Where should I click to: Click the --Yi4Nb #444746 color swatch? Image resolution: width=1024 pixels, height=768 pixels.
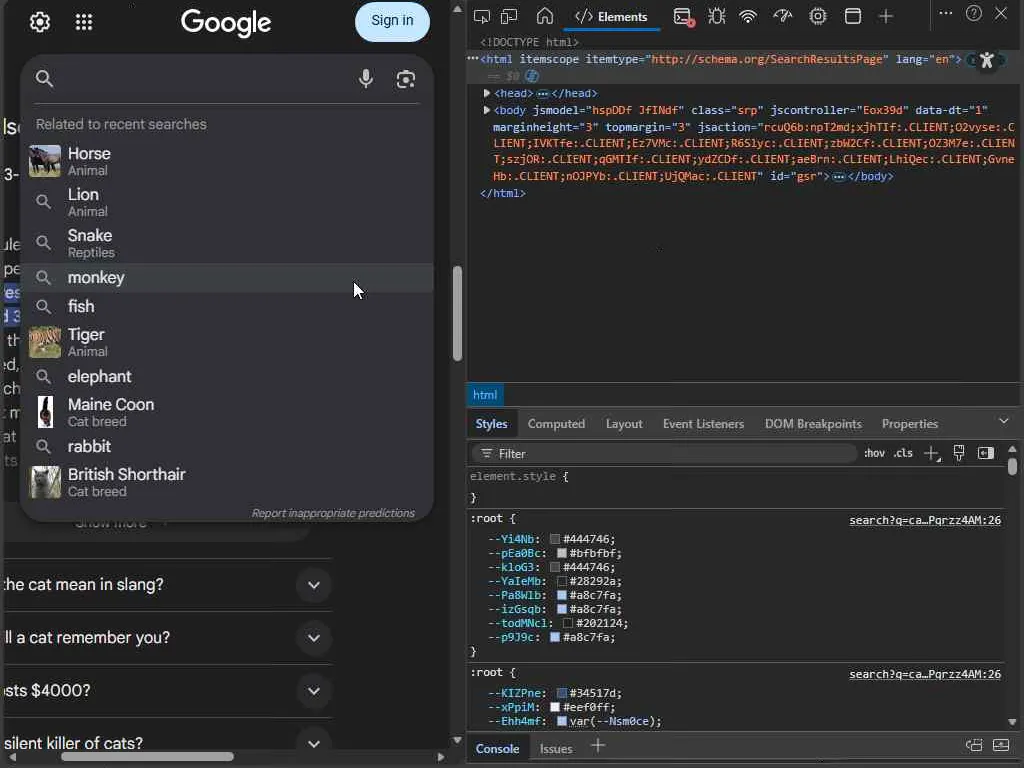coord(554,539)
